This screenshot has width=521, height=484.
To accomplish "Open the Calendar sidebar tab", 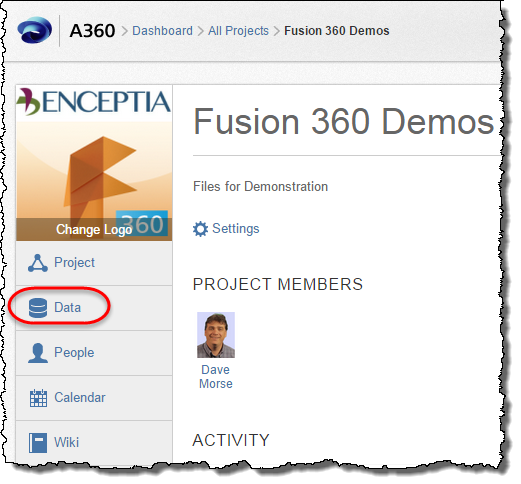I will (x=94, y=398).
